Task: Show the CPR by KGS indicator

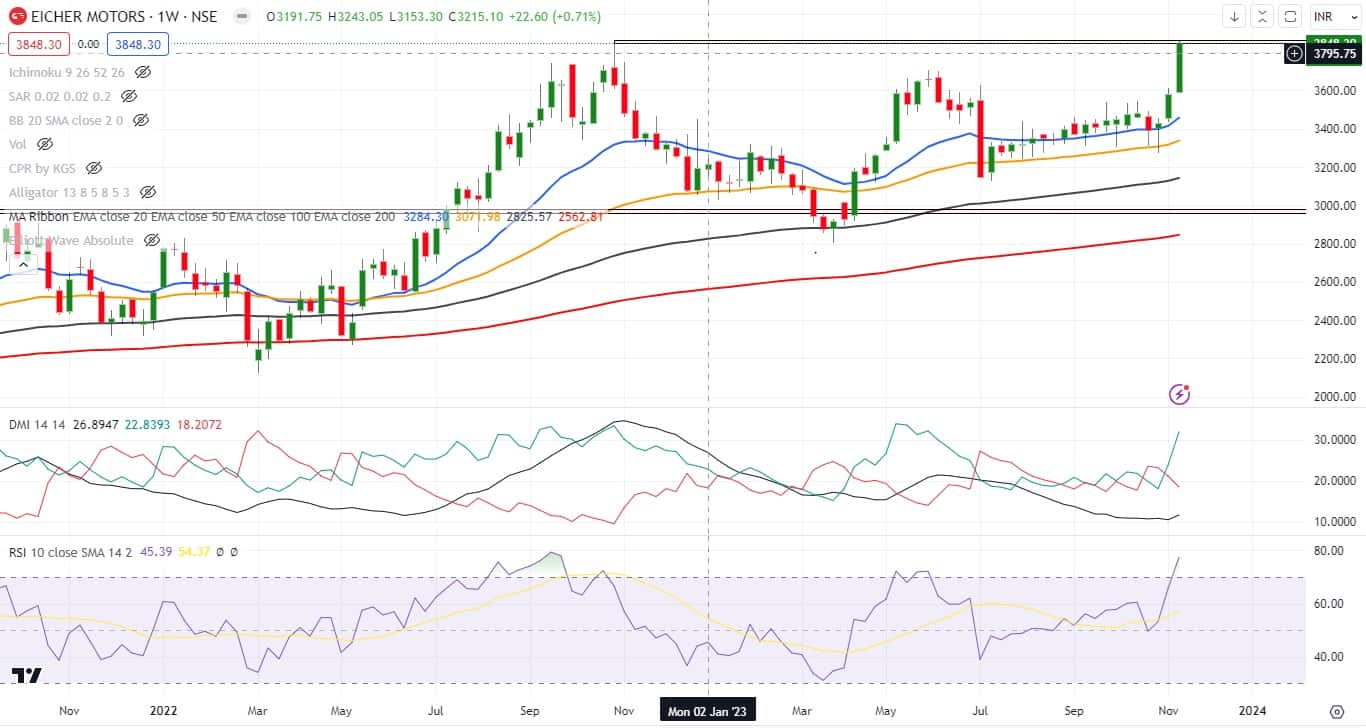Action: pyautogui.click(x=94, y=168)
